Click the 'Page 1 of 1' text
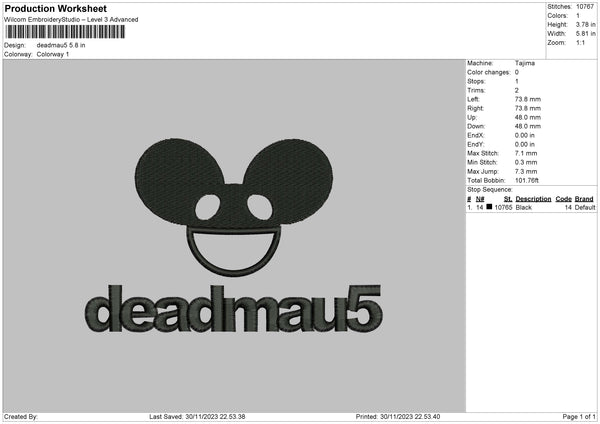Screen dimensions: 600x424 click(579, 417)
